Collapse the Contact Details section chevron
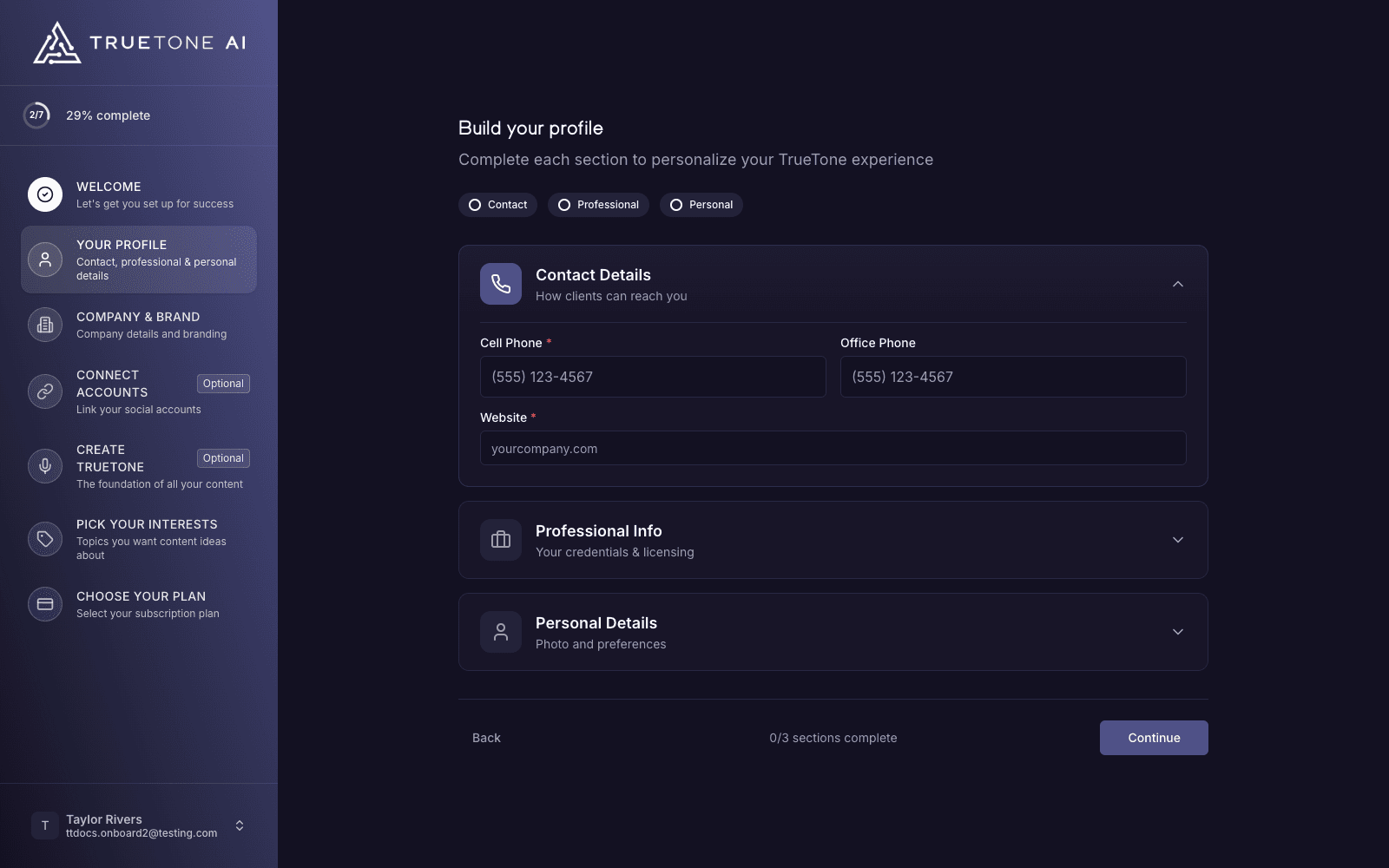Image resolution: width=1389 pixels, height=868 pixels. coord(1178,284)
